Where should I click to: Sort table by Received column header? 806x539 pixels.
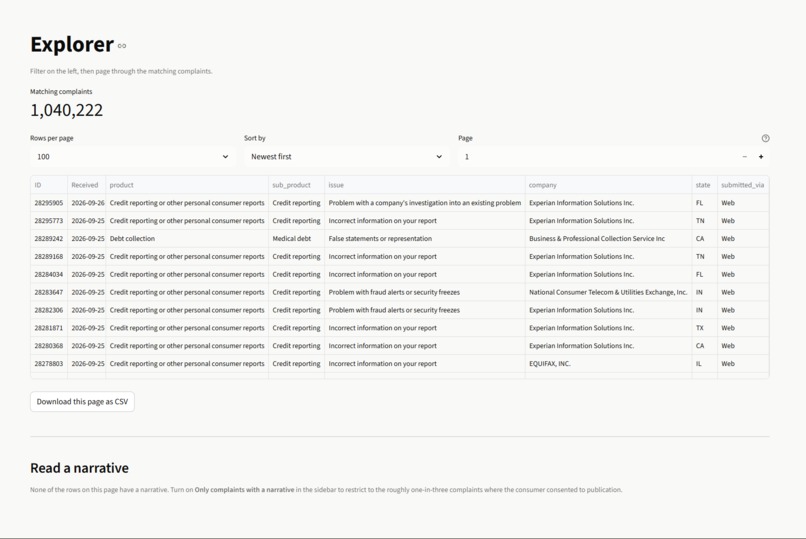86,185
